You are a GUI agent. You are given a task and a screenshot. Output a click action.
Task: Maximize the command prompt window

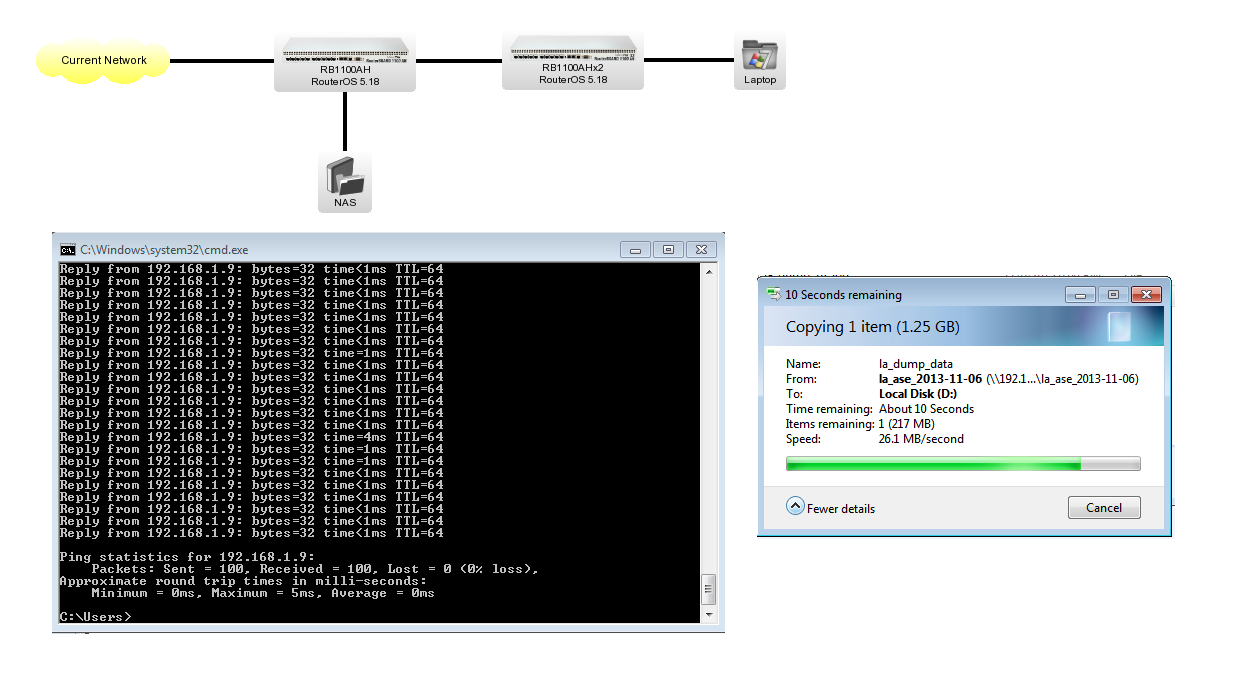pyautogui.click(x=666, y=249)
